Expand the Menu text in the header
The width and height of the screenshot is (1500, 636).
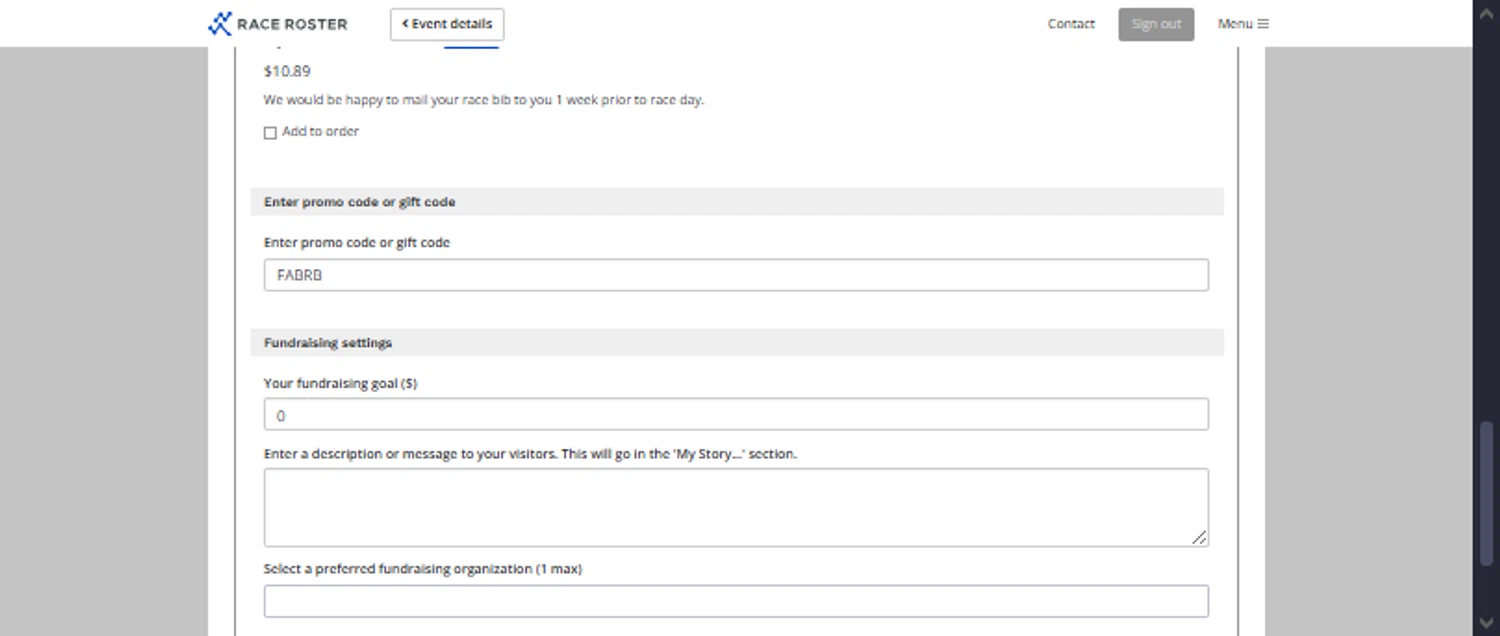(1235, 24)
